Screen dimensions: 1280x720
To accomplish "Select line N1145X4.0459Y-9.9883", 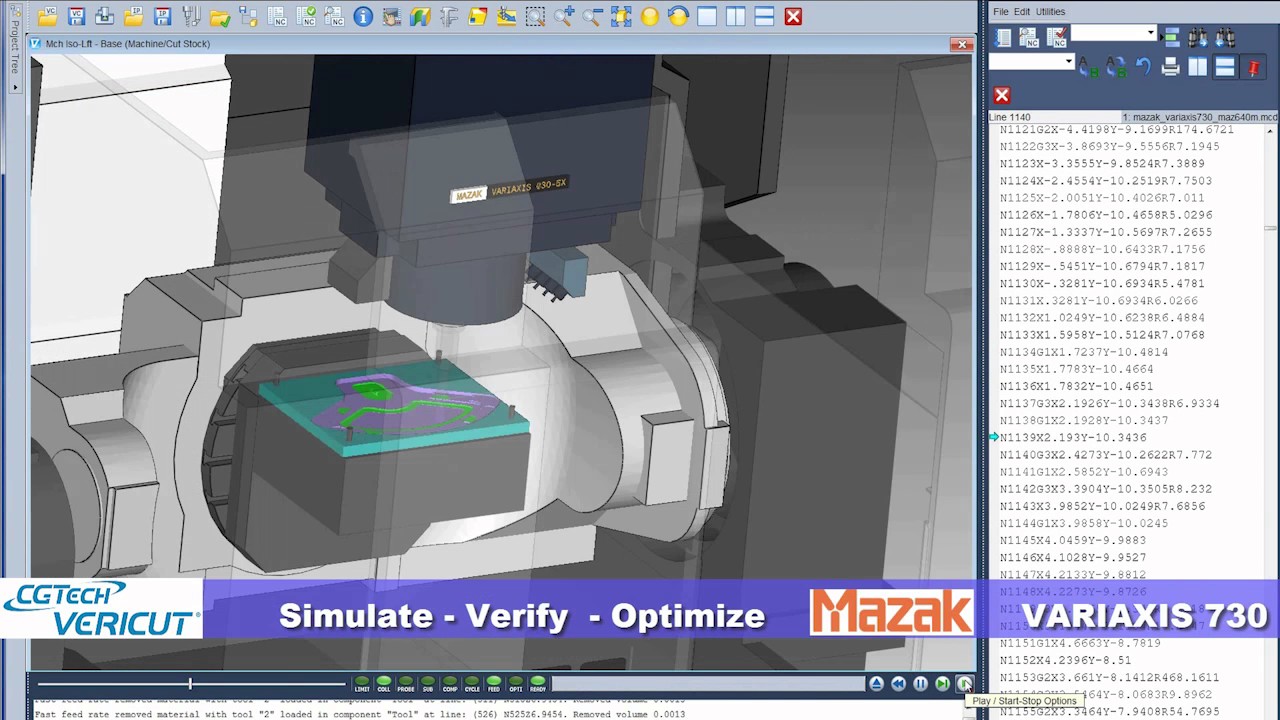I will point(1073,540).
